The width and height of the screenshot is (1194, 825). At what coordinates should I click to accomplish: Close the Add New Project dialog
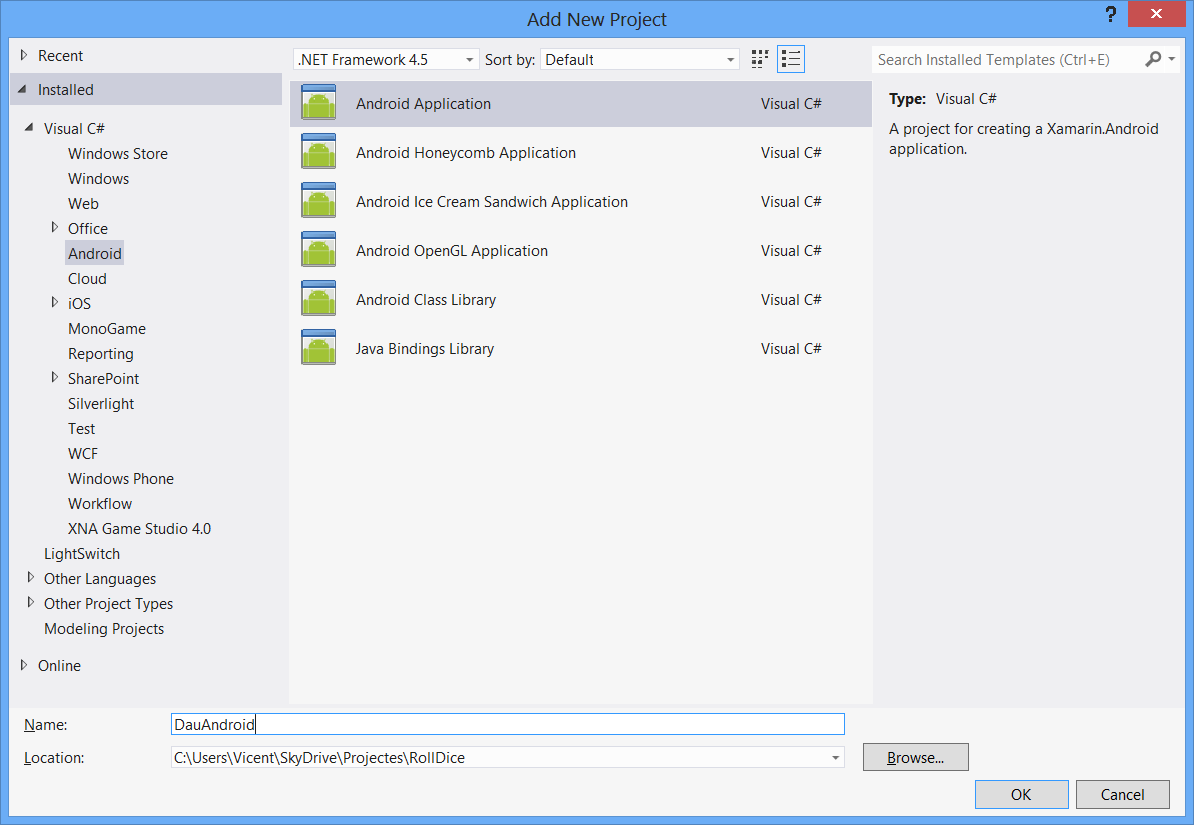[x=1156, y=14]
